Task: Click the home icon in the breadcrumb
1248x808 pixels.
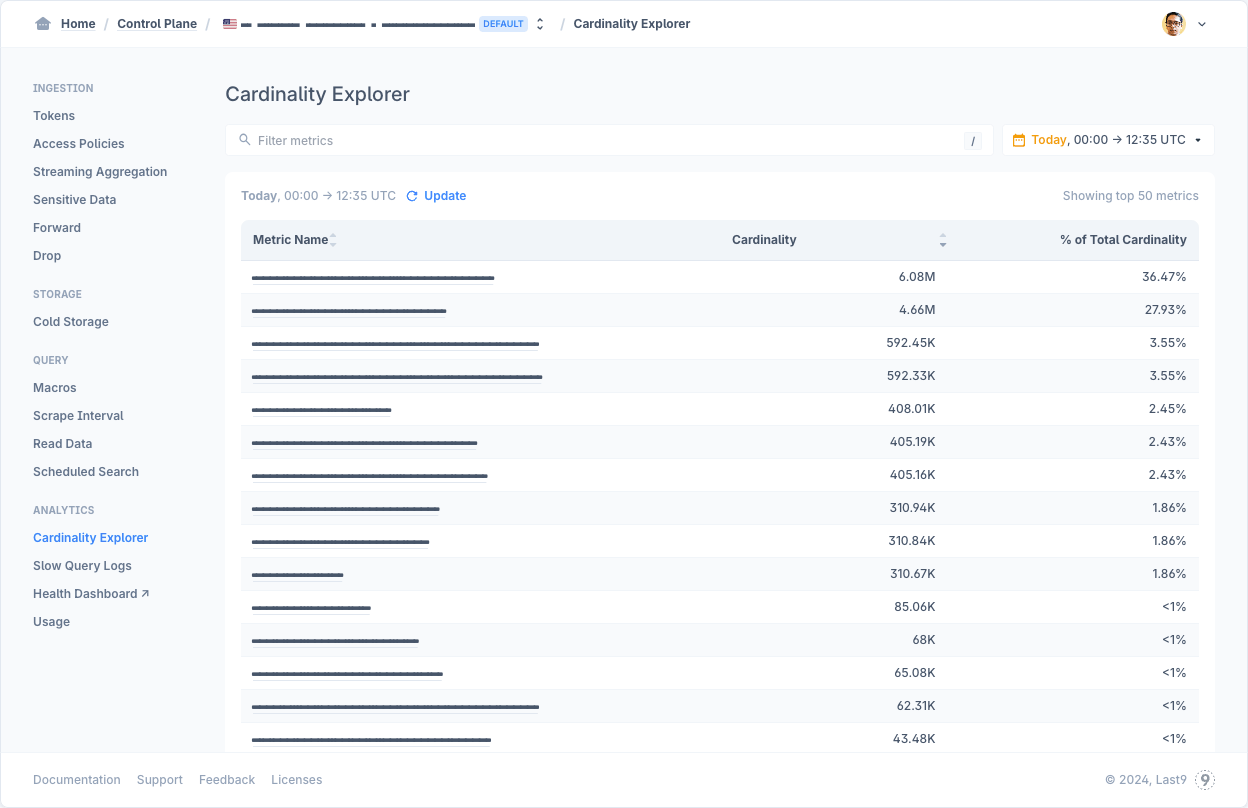Action: (x=43, y=23)
